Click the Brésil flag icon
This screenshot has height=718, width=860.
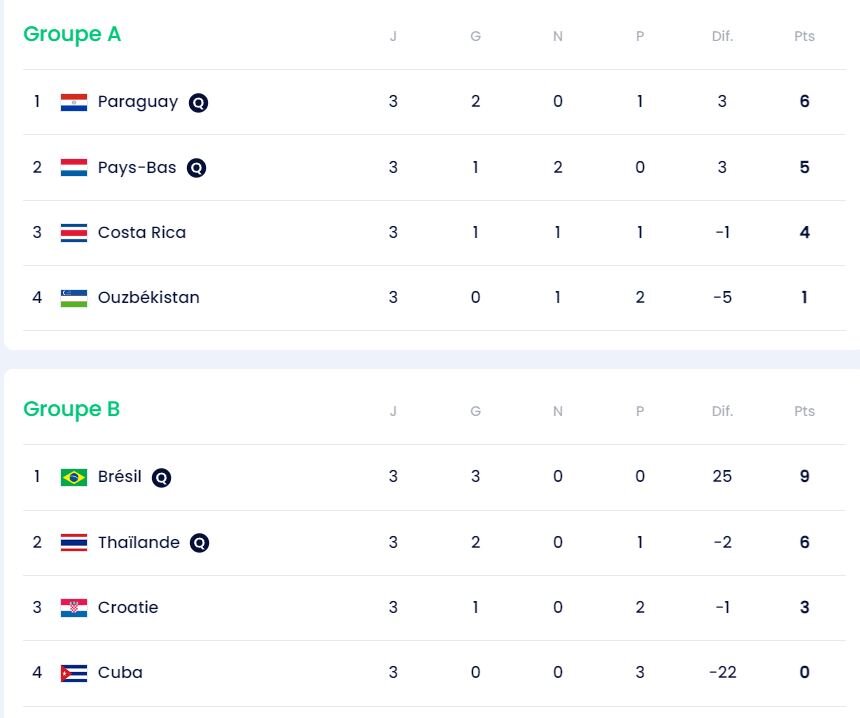tap(74, 477)
